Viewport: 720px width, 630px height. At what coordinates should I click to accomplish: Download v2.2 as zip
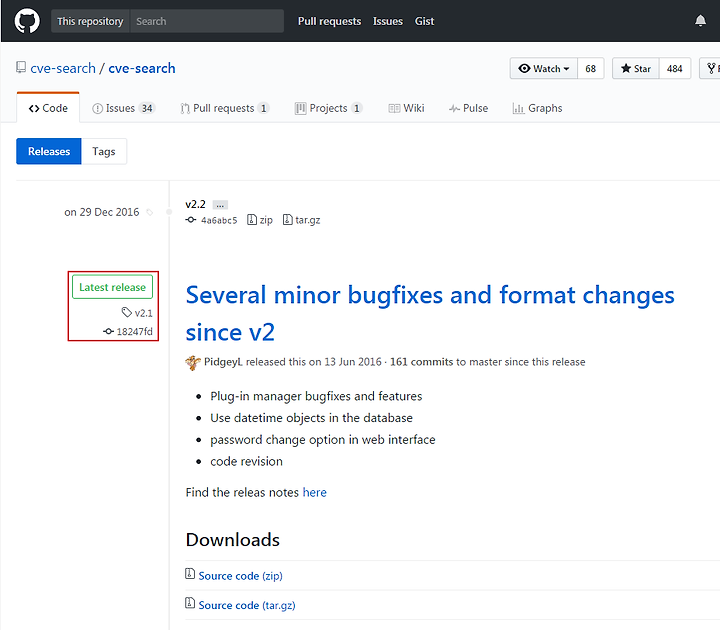click(x=260, y=220)
